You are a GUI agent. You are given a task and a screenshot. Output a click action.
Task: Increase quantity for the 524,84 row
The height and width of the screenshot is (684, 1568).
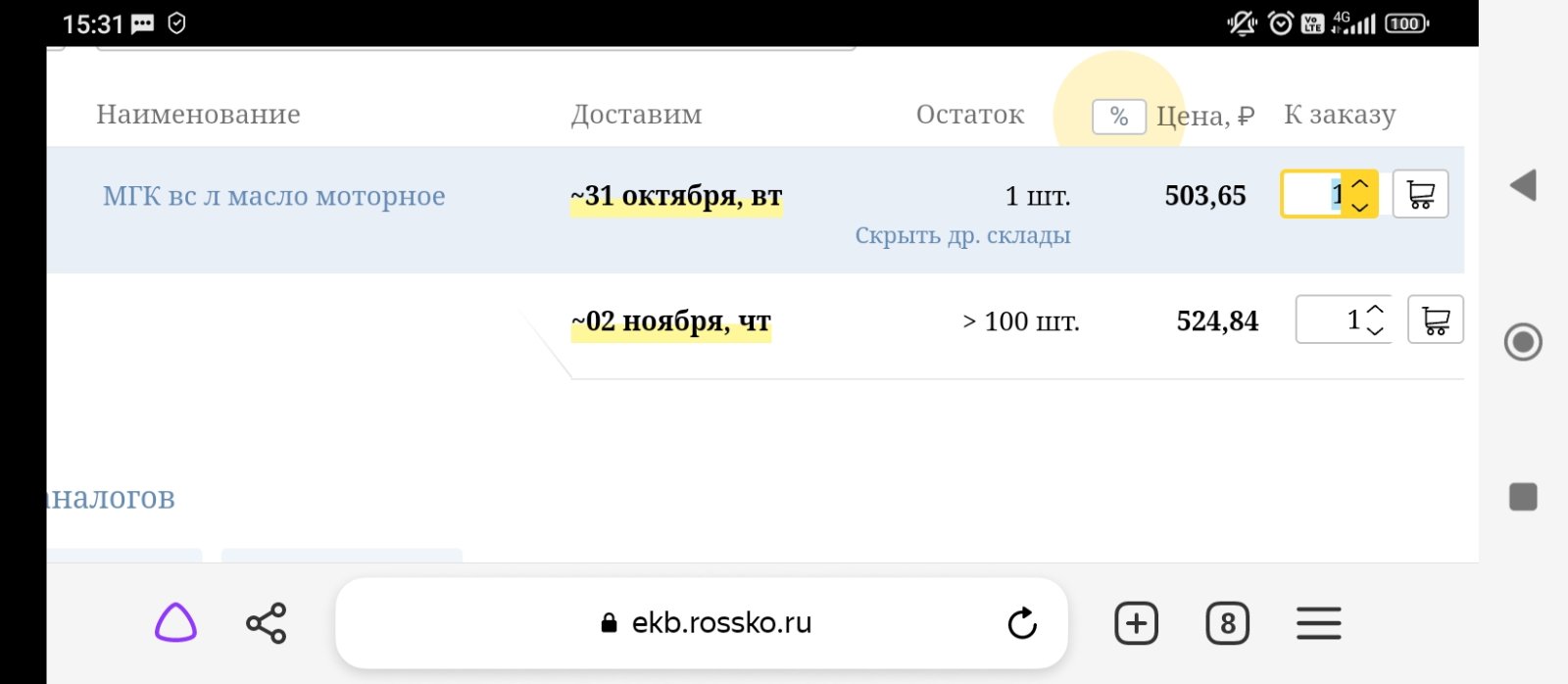click(1375, 310)
